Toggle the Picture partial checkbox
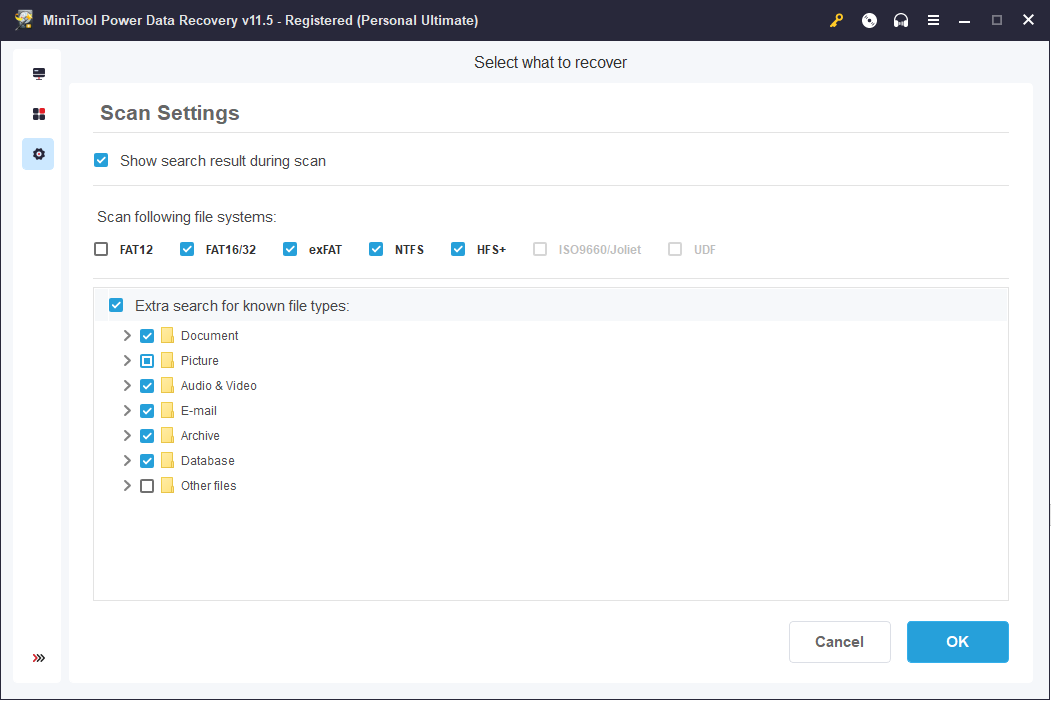The image size is (1051, 701). (x=147, y=361)
